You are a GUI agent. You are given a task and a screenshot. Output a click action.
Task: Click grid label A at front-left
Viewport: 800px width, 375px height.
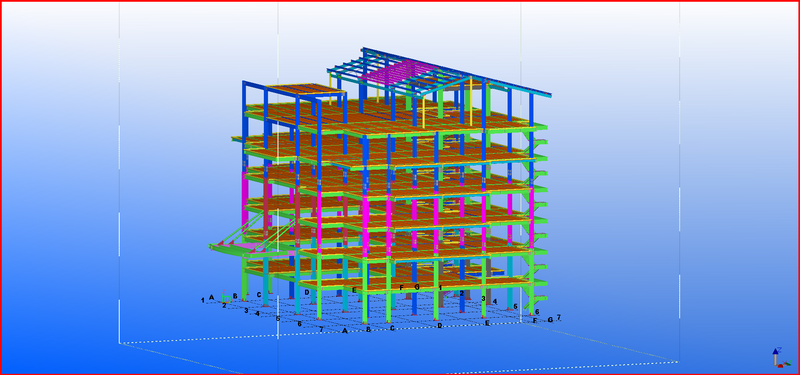tap(211, 297)
